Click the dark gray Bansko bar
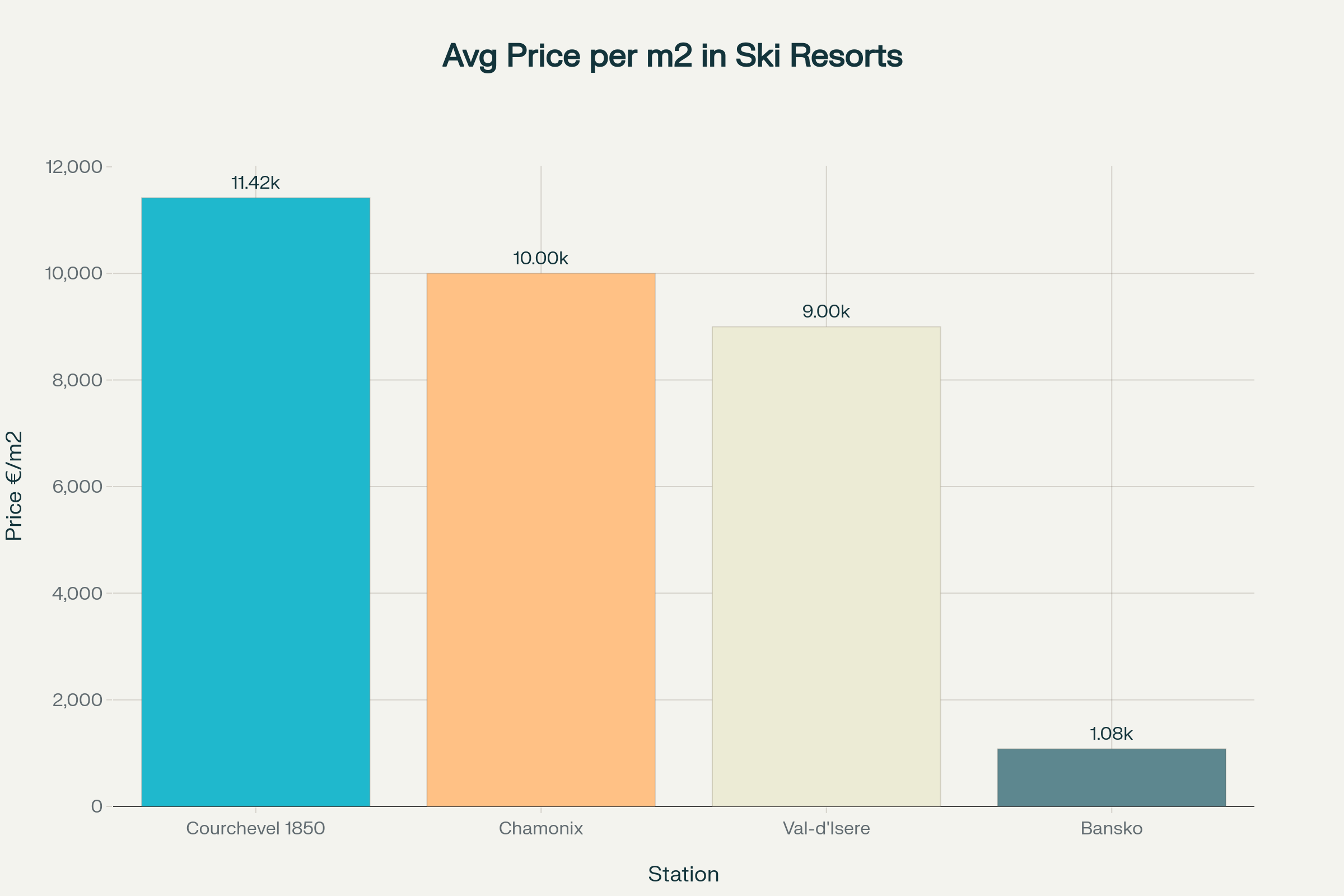This screenshot has height=896, width=1344. [1111, 777]
